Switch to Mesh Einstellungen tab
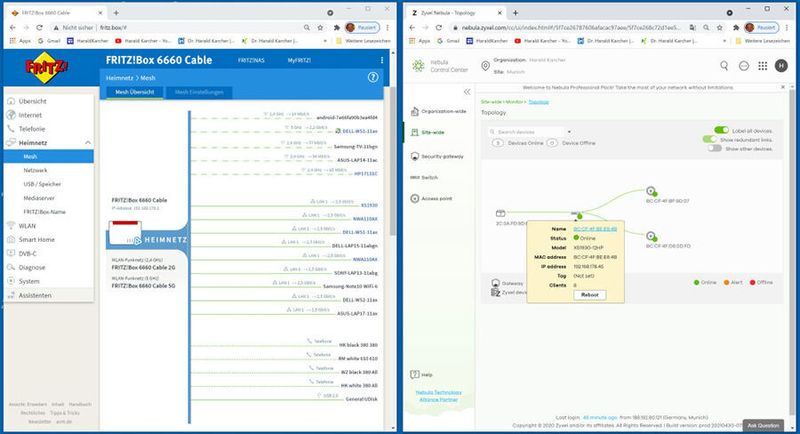 coord(199,92)
